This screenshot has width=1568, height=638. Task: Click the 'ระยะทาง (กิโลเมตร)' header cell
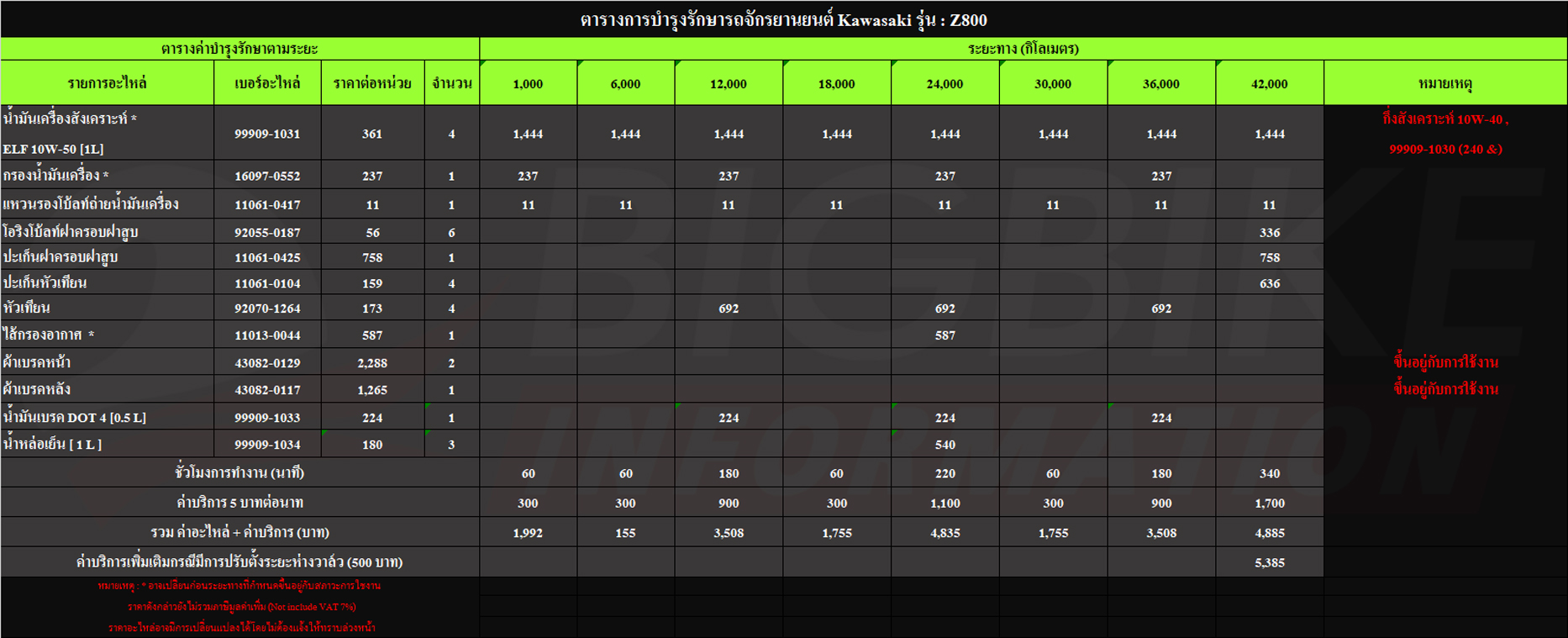pos(1023,49)
